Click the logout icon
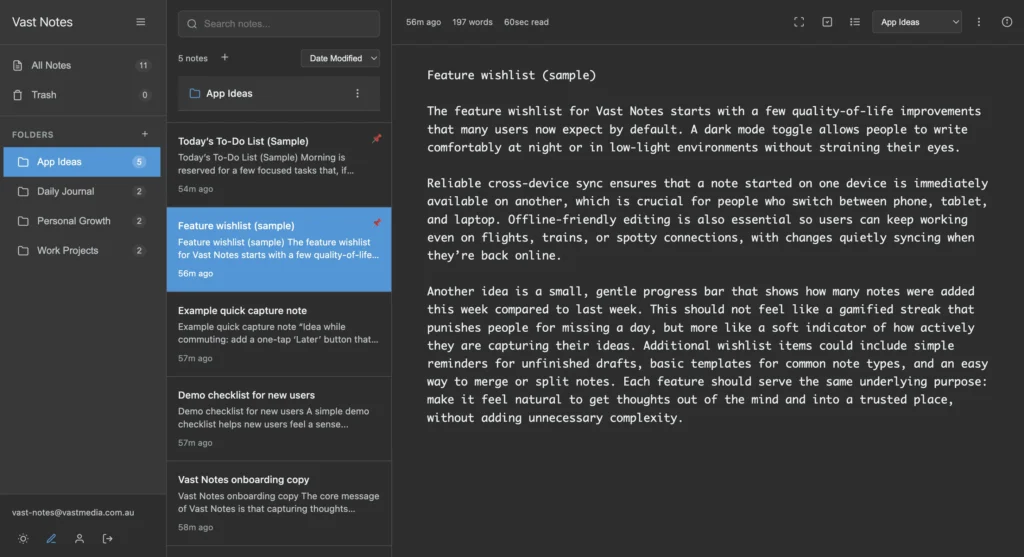 [x=108, y=539]
